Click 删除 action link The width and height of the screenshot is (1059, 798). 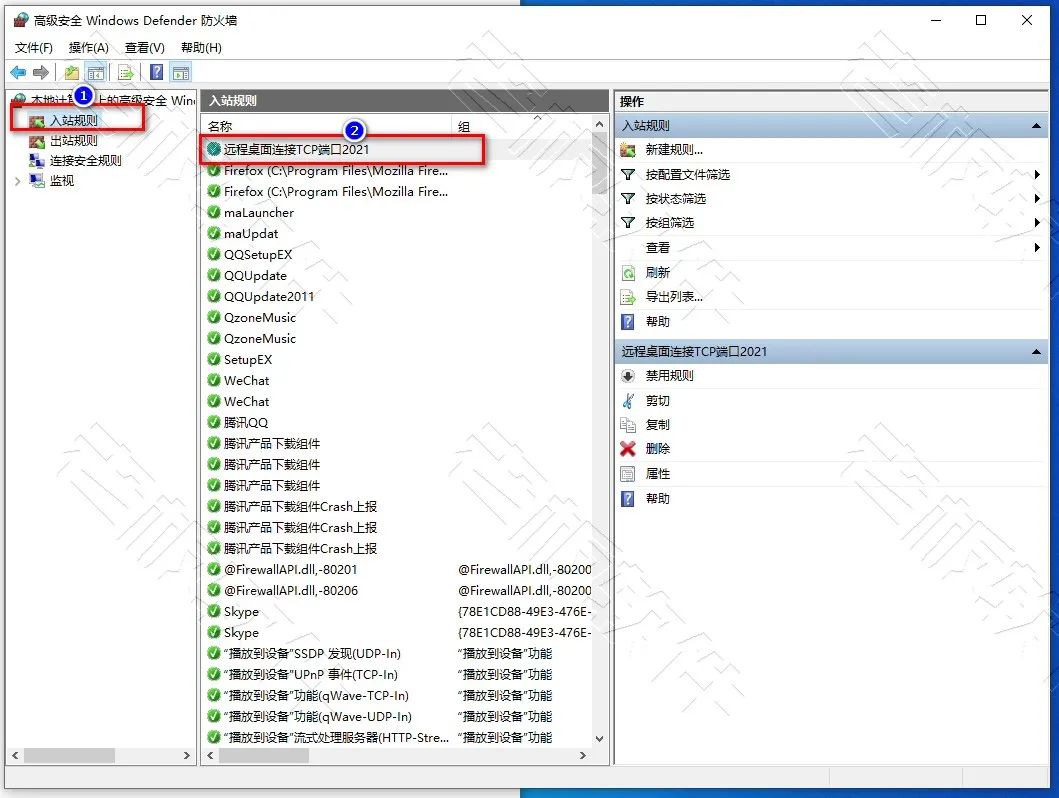(658, 449)
